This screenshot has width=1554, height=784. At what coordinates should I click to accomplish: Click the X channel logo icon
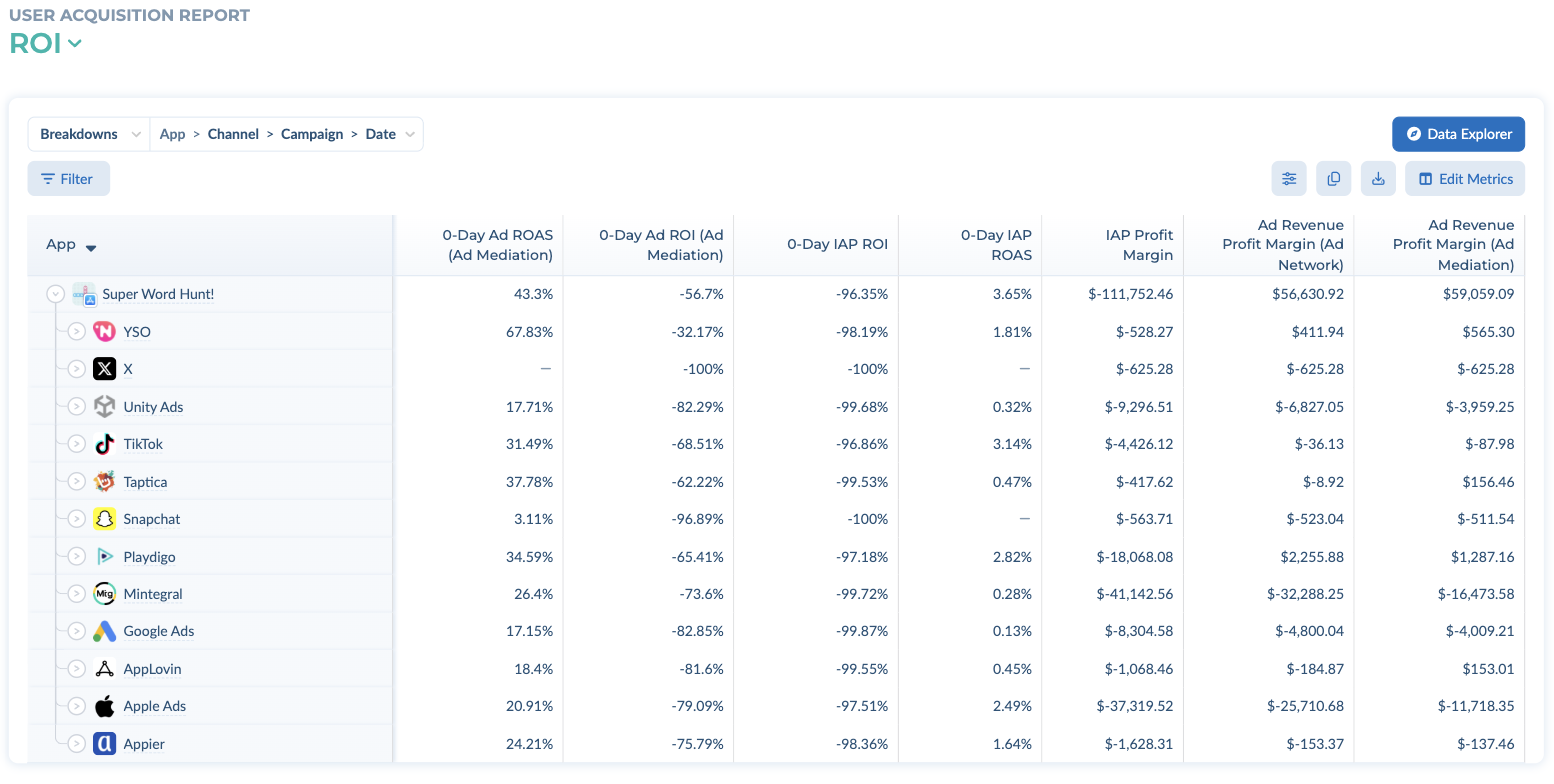point(104,369)
